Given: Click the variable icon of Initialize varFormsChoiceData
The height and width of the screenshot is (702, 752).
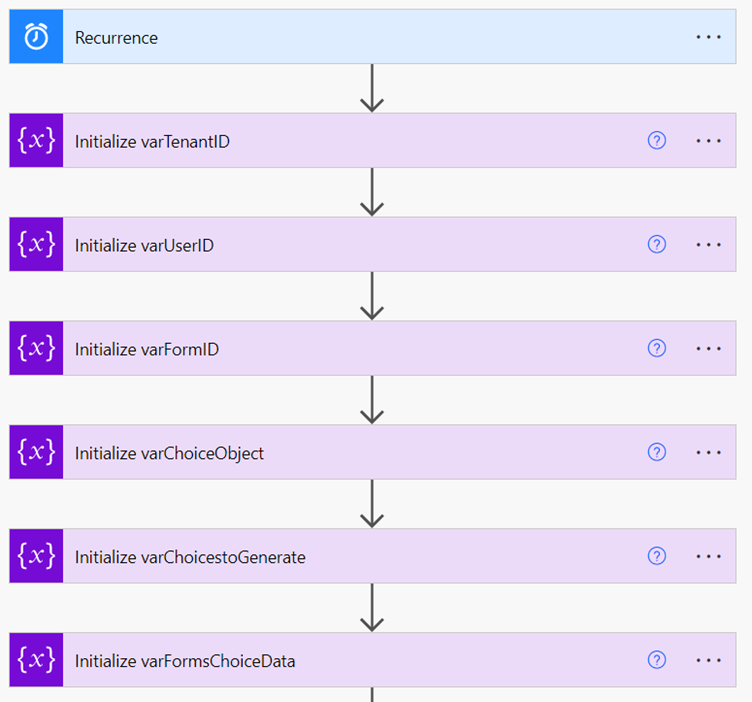Looking at the screenshot, I should click(36, 660).
